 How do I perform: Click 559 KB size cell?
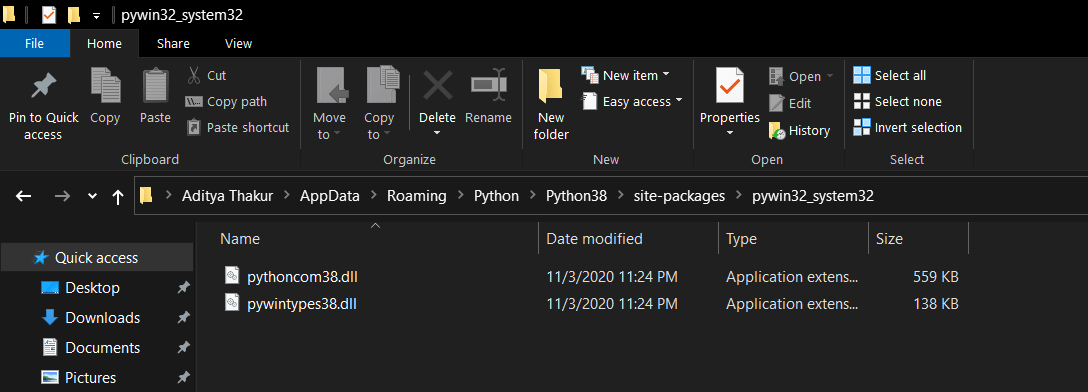pyautogui.click(x=936, y=277)
